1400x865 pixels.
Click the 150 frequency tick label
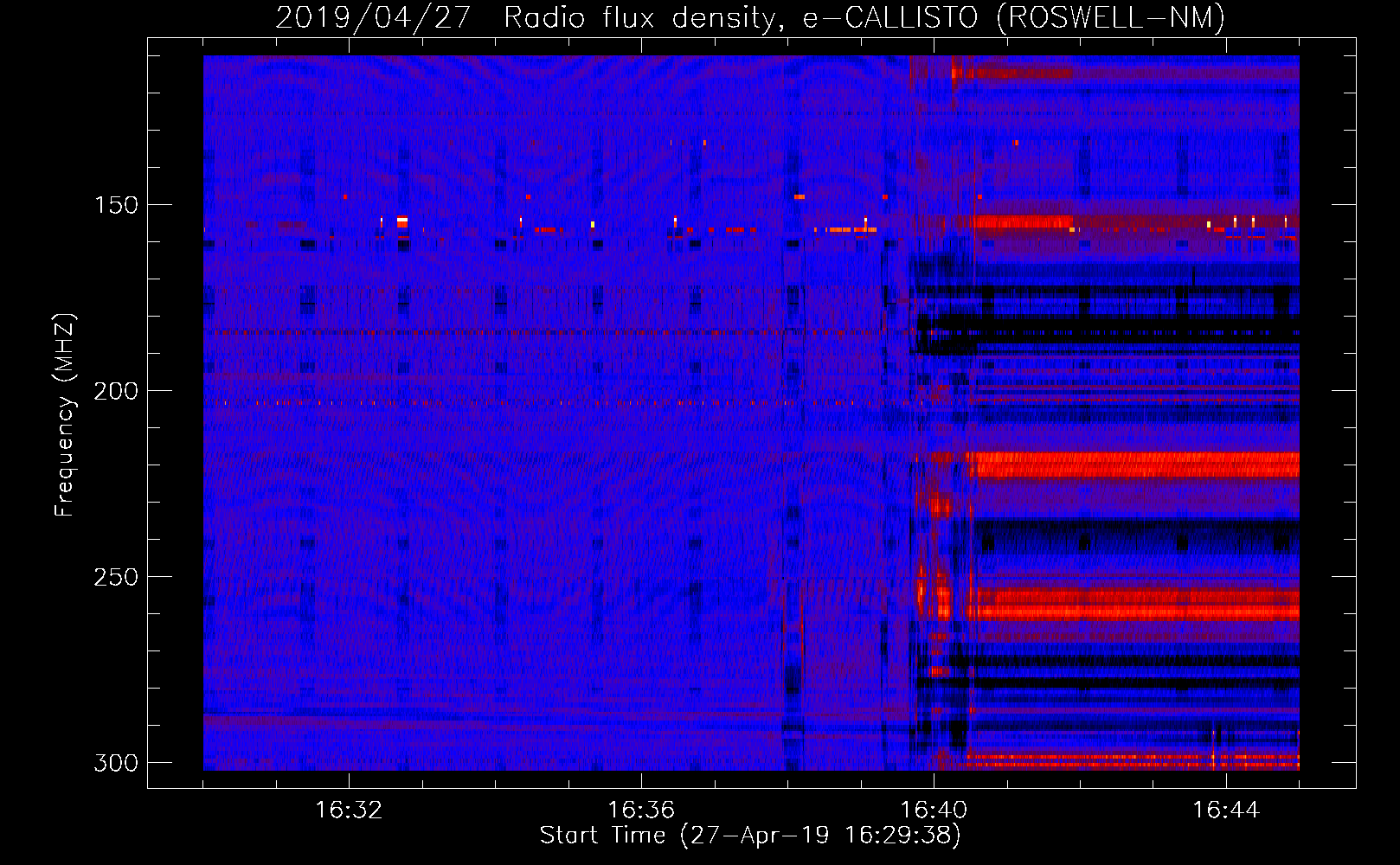[116, 205]
